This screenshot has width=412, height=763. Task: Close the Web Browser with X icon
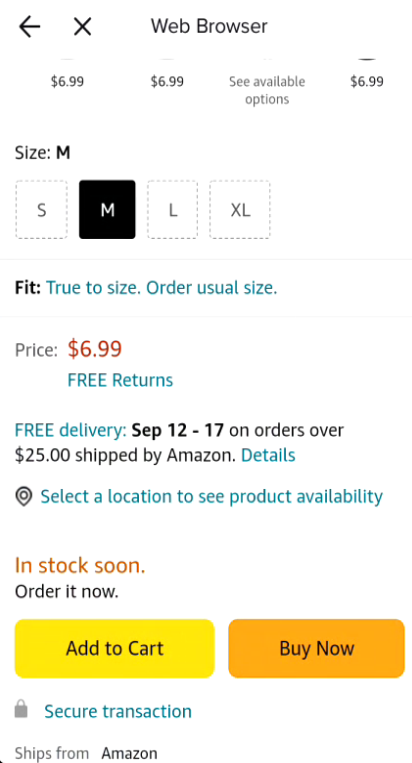82,26
